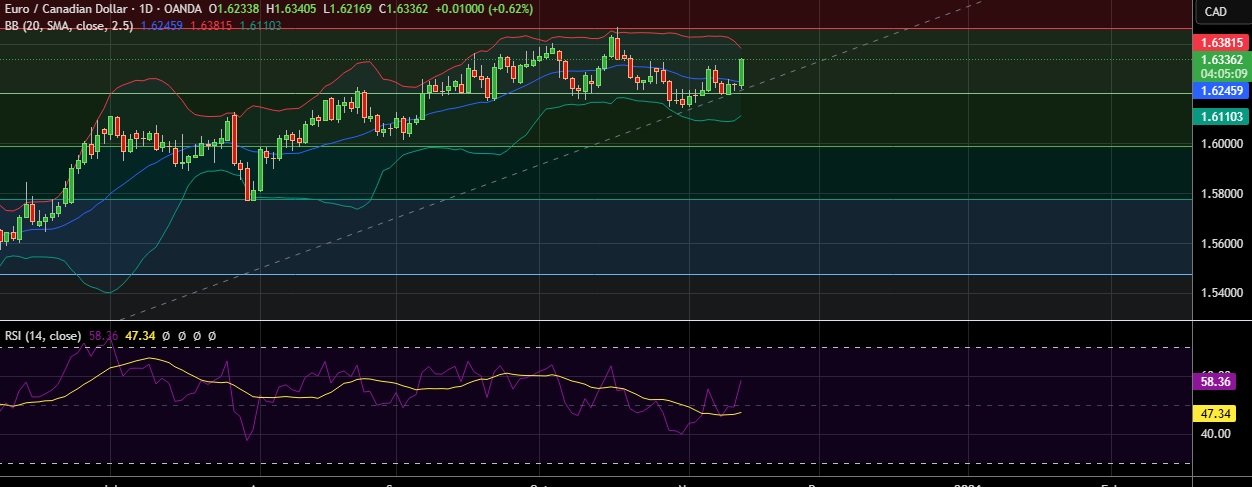The height and width of the screenshot is (487, 1252).
Task: Click the 1.54000 level on price axis
Action: coord(1221,293)
